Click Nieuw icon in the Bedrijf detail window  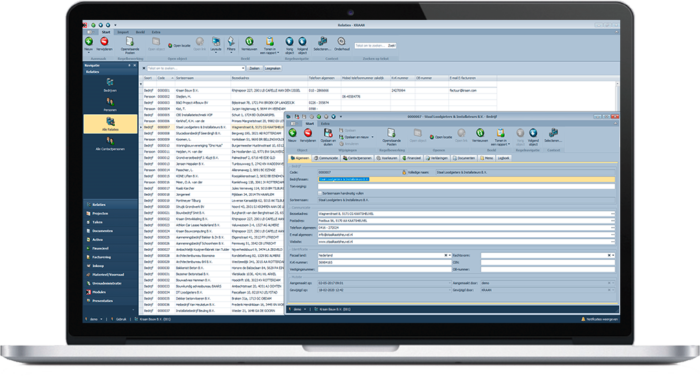pyautogui.click(x=292, y=133)
